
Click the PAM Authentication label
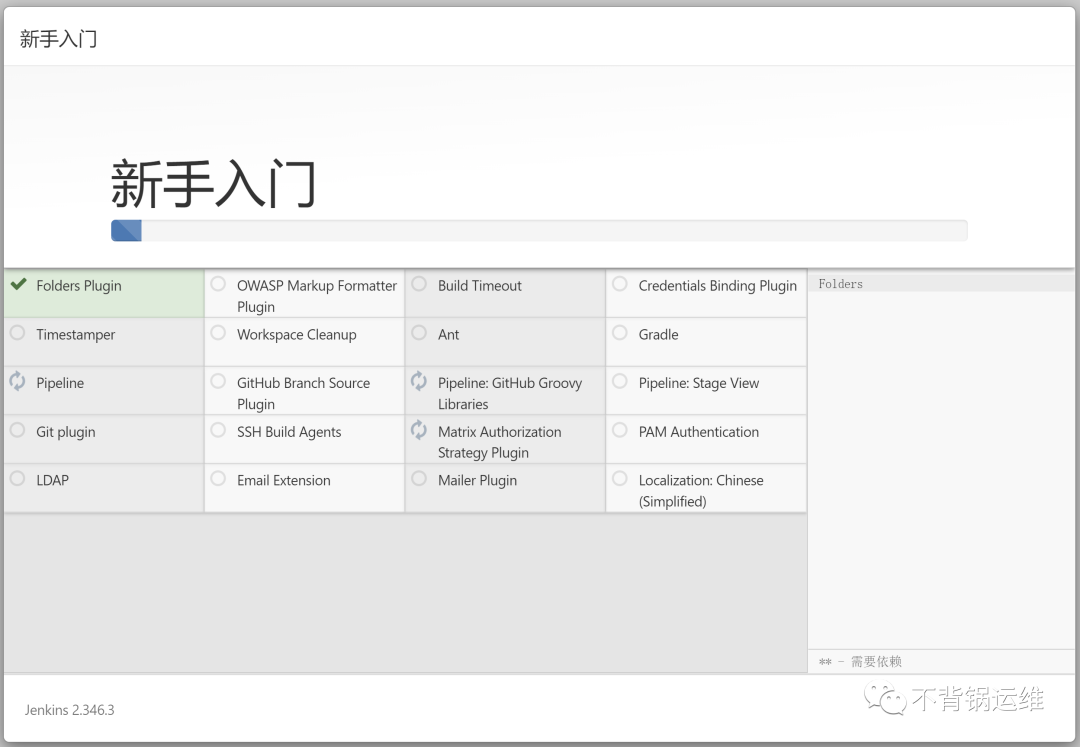698,432
